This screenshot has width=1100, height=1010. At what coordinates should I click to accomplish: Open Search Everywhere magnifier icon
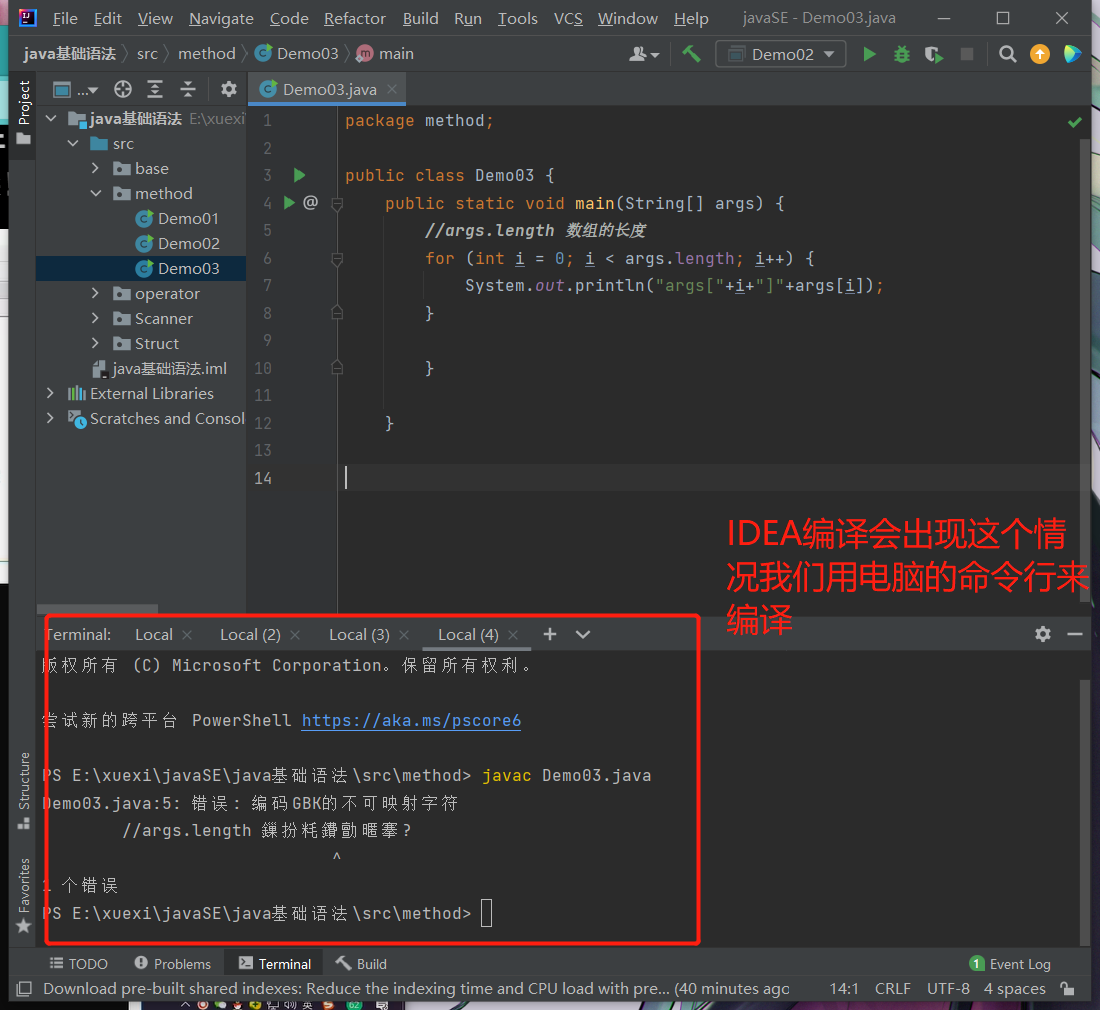coord(1007,54)
